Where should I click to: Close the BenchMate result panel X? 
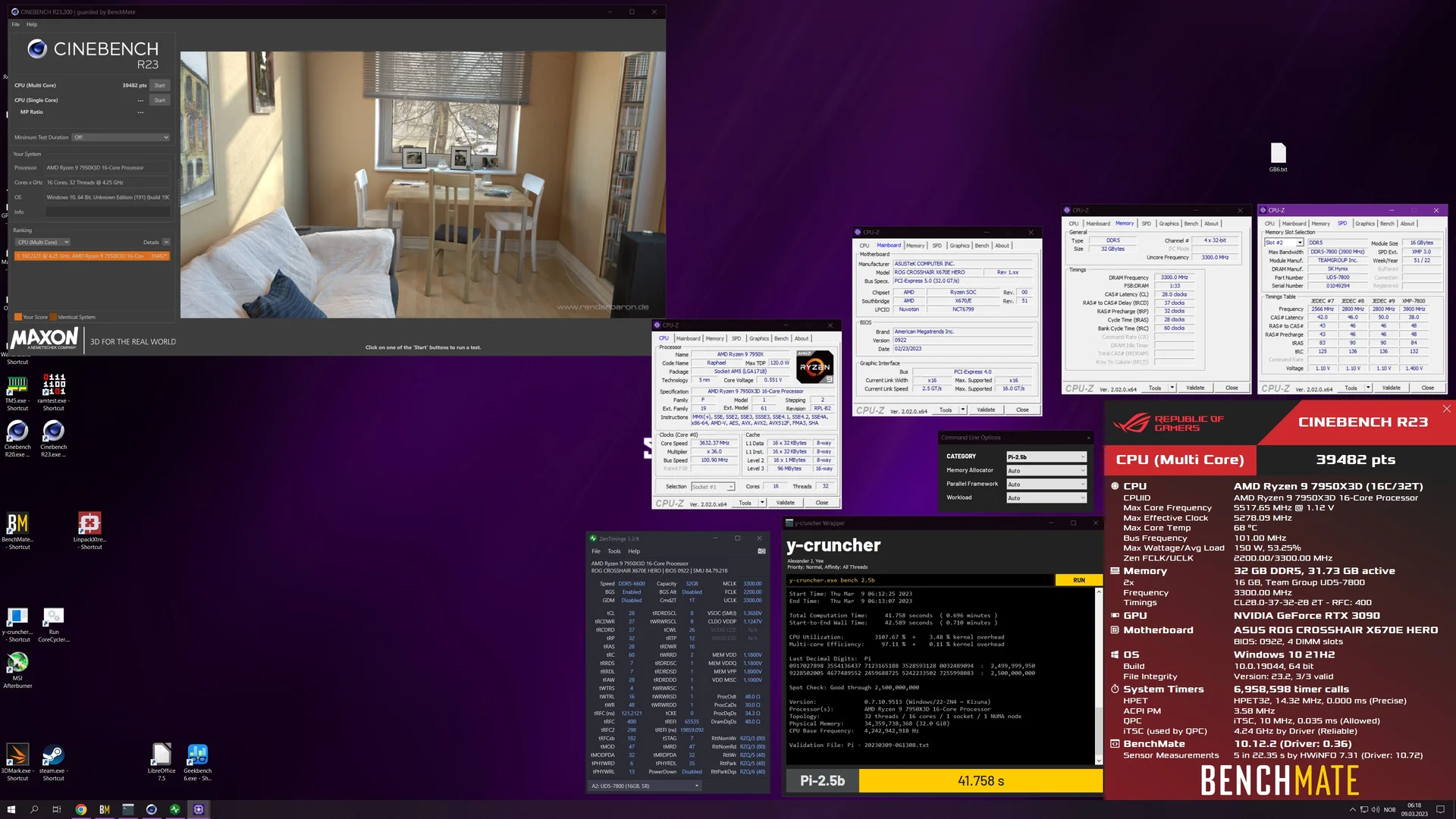(1446, 409)
